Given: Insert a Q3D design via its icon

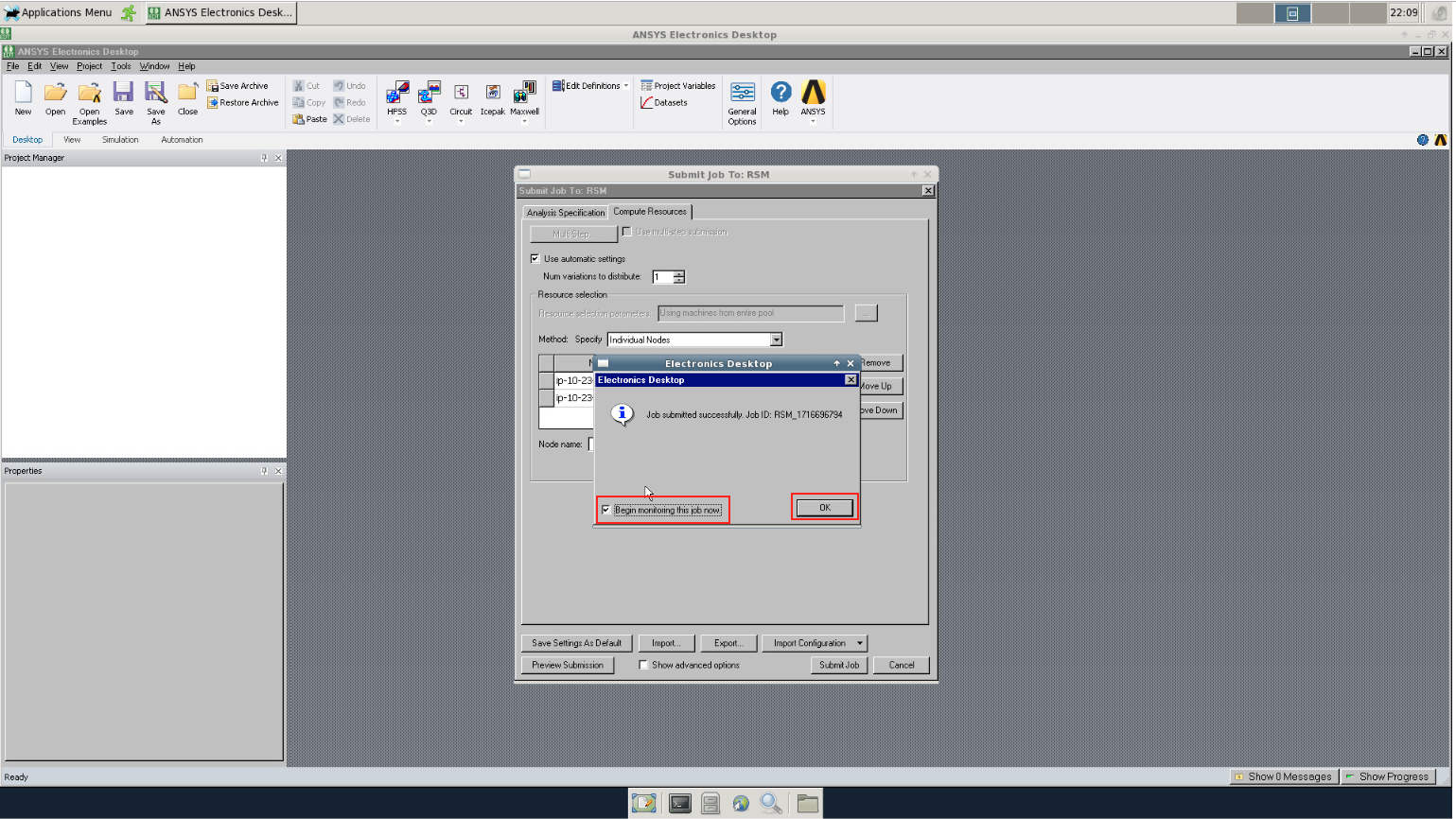Looking at the screenshot, I should (430, 93).
